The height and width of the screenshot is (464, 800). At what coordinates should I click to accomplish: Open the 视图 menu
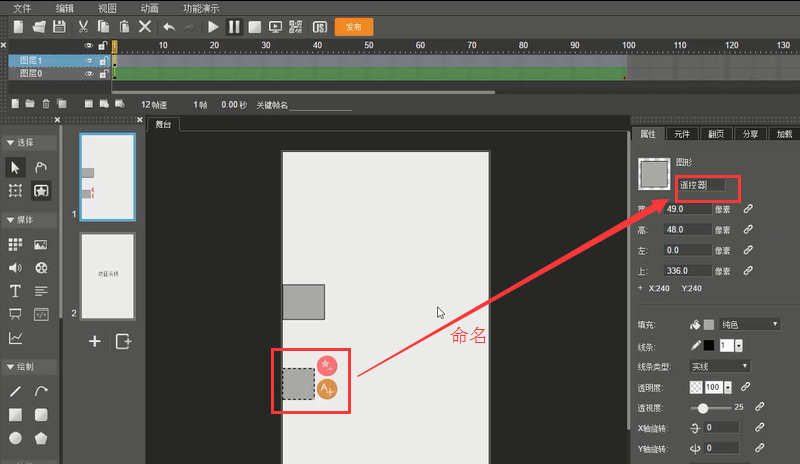(107, 8)
